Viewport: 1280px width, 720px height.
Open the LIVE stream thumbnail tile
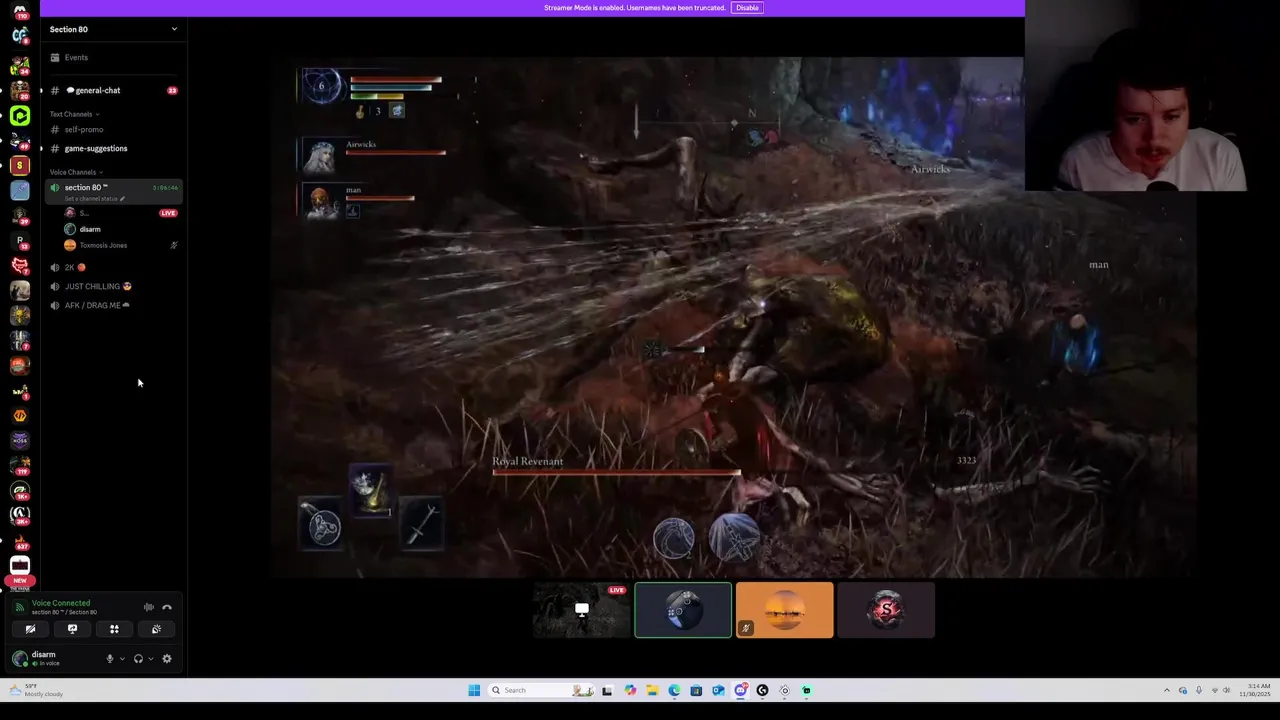click(581, 610)
